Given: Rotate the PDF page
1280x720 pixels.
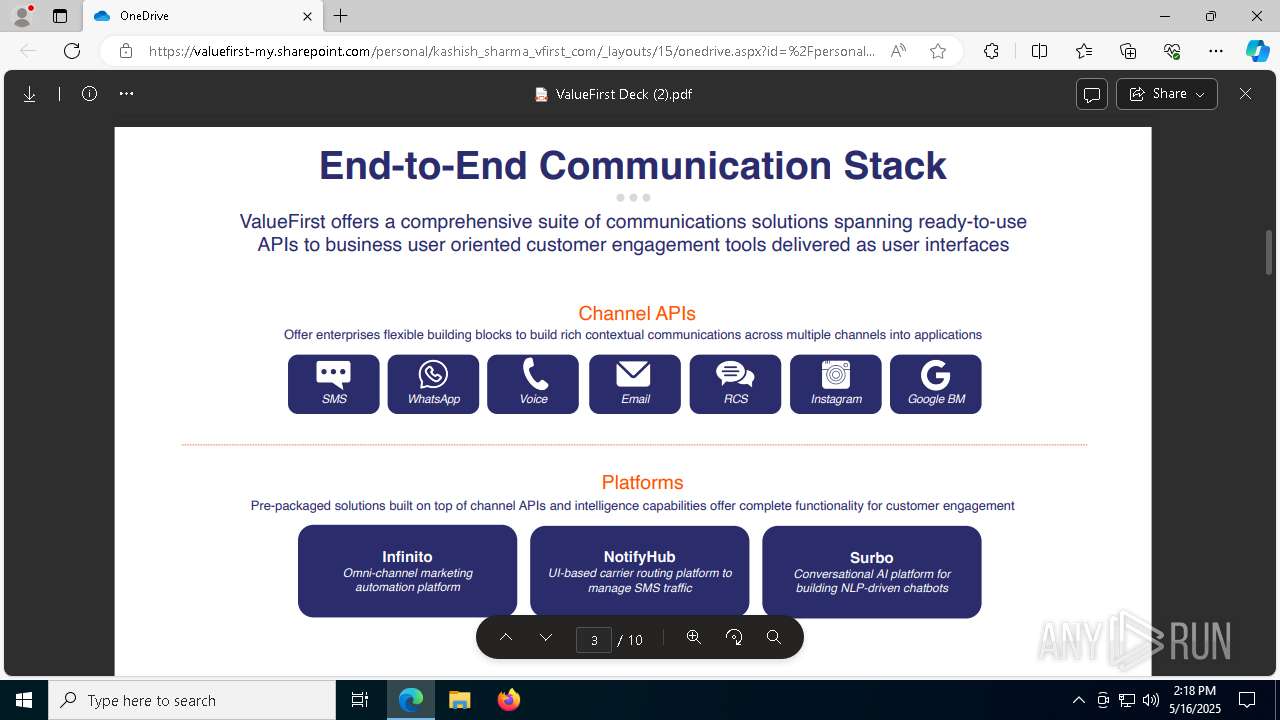Looking at the screenshot, I should tap(734, 638).
